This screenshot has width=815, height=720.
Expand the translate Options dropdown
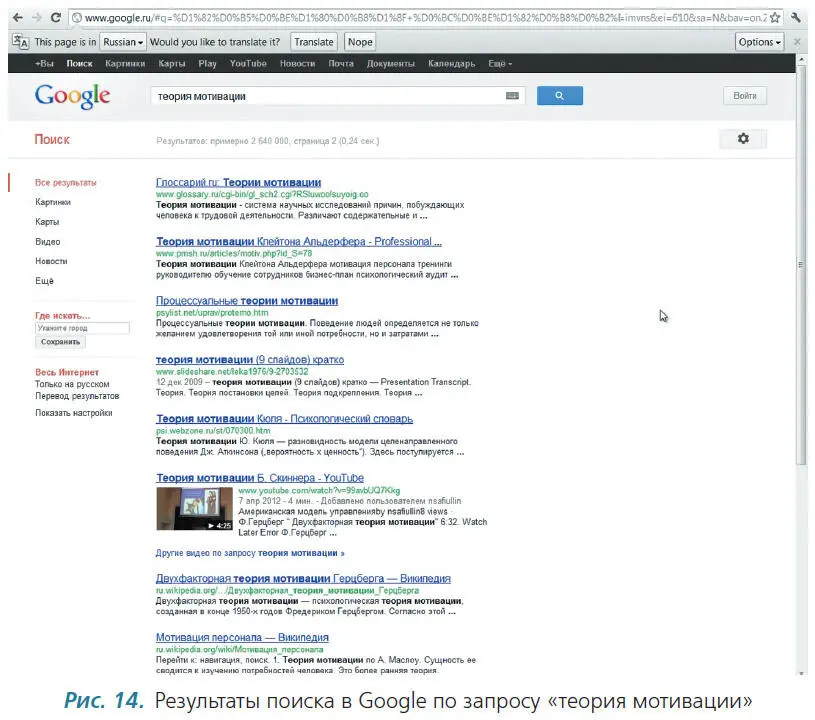click(759, 42)
